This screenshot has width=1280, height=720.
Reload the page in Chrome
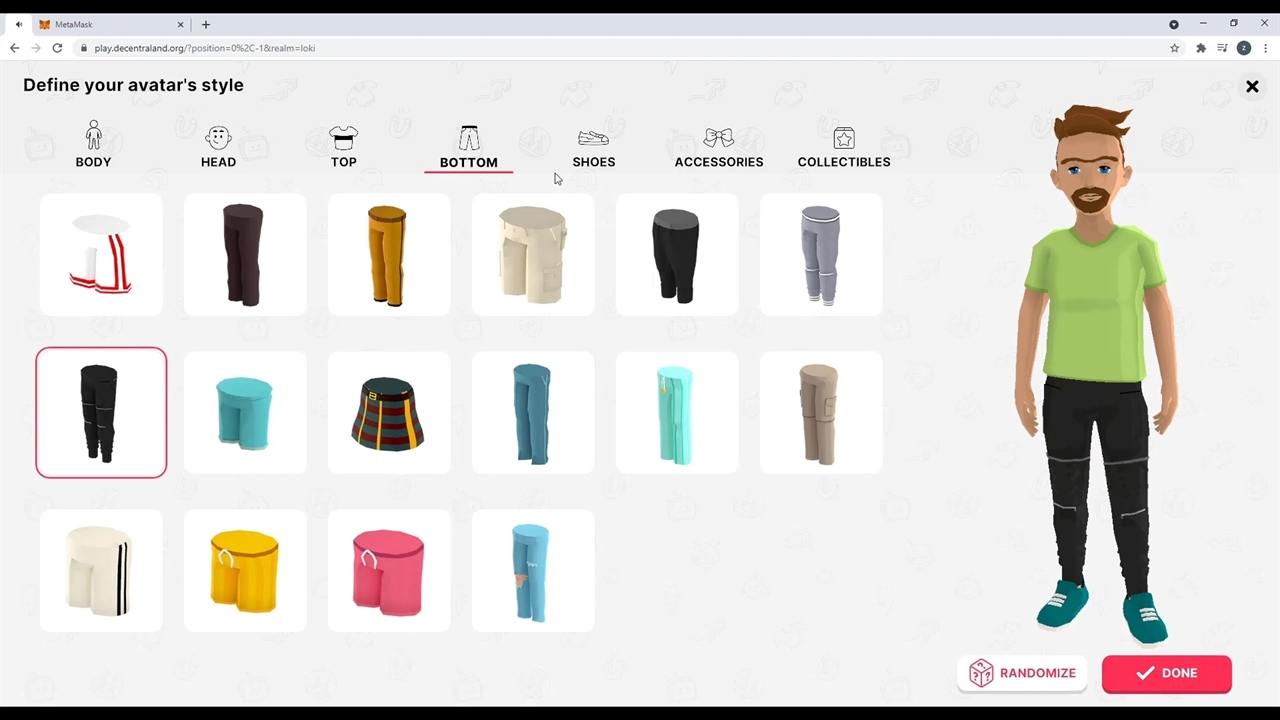[57, 48]
